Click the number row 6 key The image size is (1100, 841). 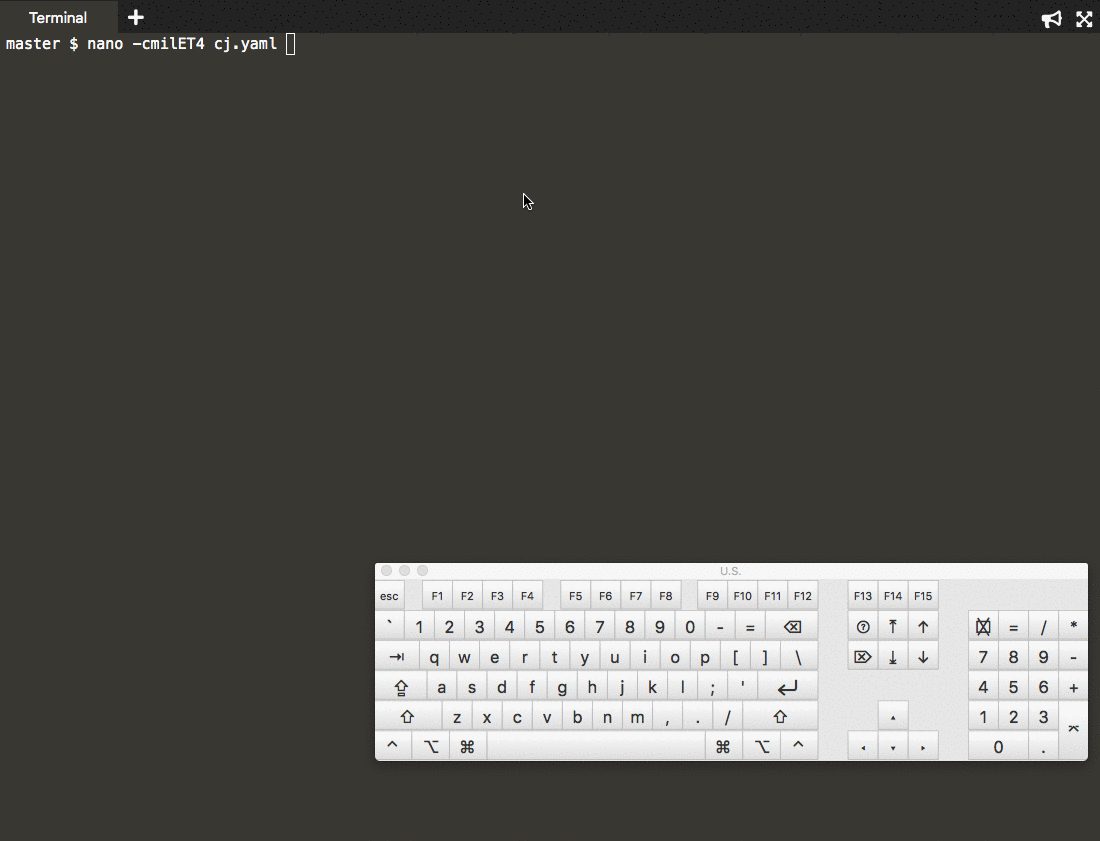tap(570, 627)
